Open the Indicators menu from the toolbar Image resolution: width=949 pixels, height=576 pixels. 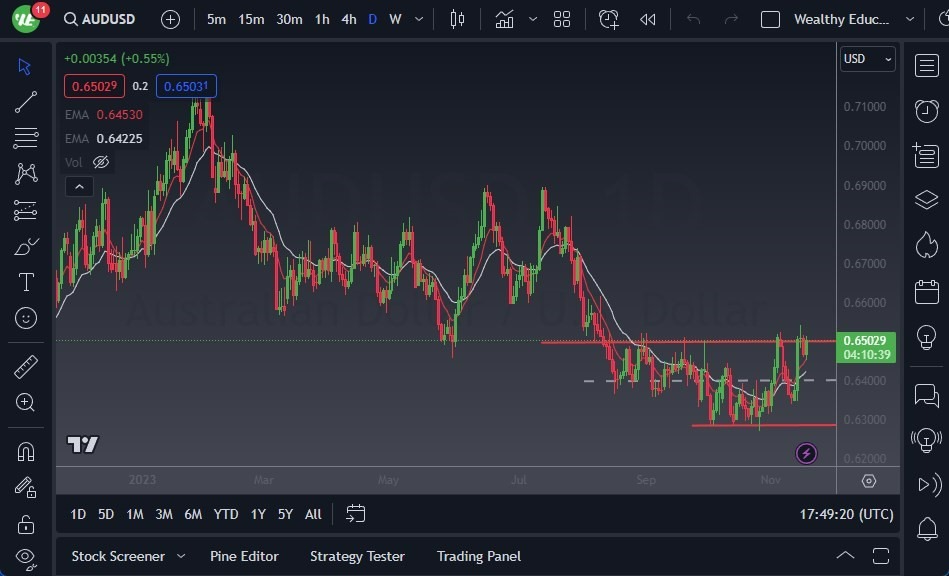click(x=504, y=18)
